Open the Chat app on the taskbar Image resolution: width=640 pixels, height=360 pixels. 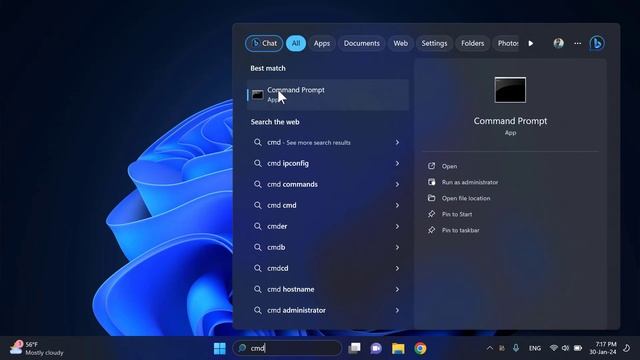pyautogui.click(x=376, y=348)
